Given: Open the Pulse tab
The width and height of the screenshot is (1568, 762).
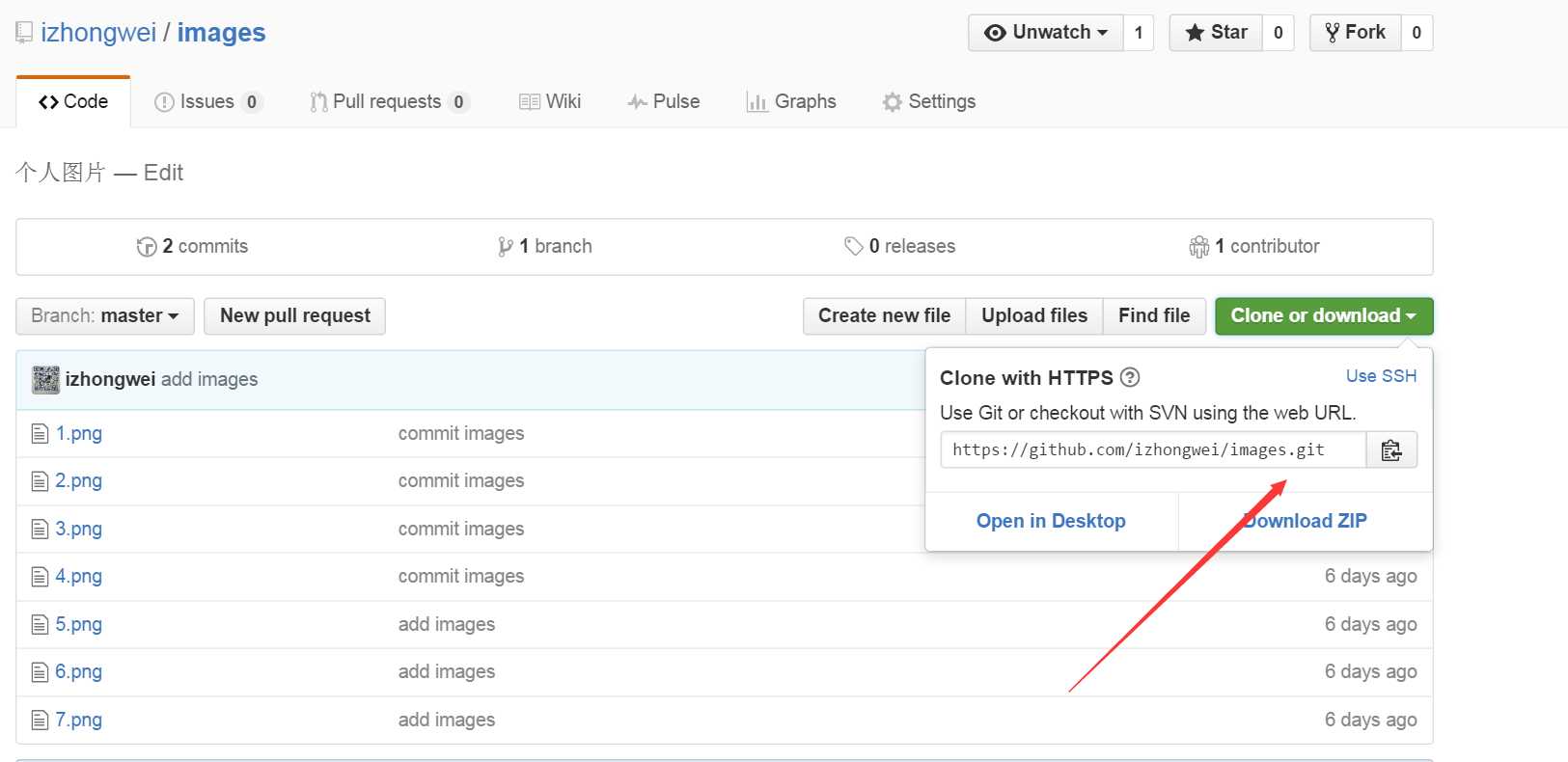Looking at the screenshot, I should (664, 101).
